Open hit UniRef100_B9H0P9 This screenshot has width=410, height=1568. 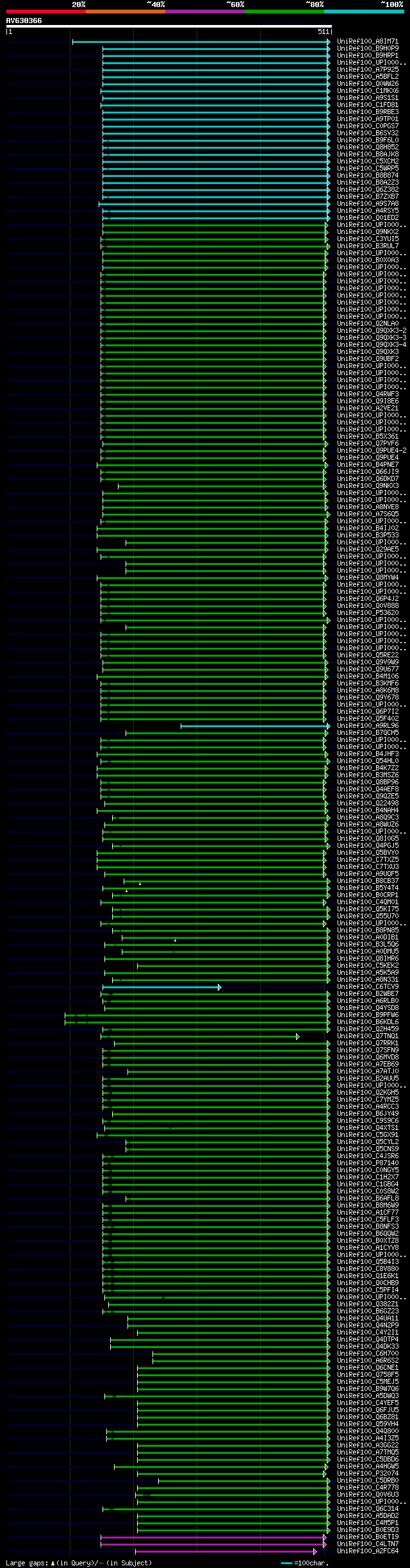[x=368, y=49]
